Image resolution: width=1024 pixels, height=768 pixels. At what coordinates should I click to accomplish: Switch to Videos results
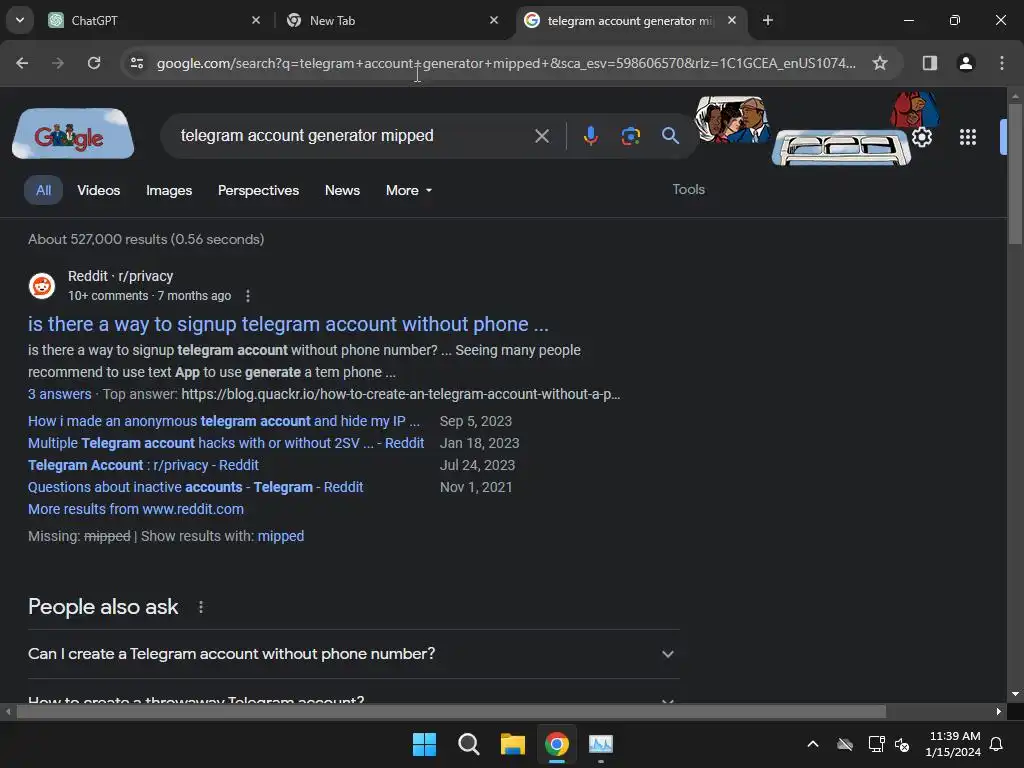pos(99,190)
